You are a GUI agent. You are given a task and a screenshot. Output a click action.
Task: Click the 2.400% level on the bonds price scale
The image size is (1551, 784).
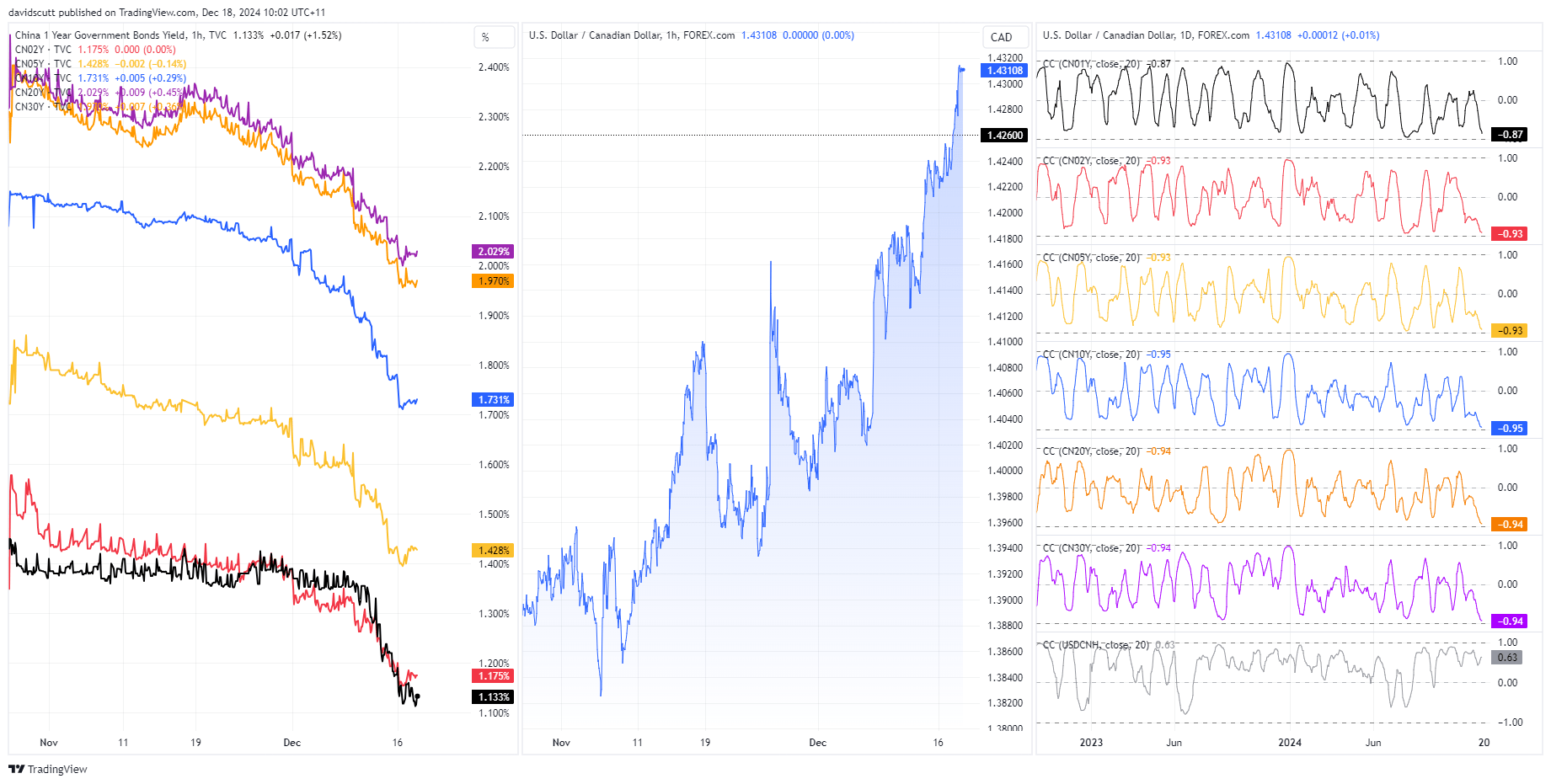494,67
